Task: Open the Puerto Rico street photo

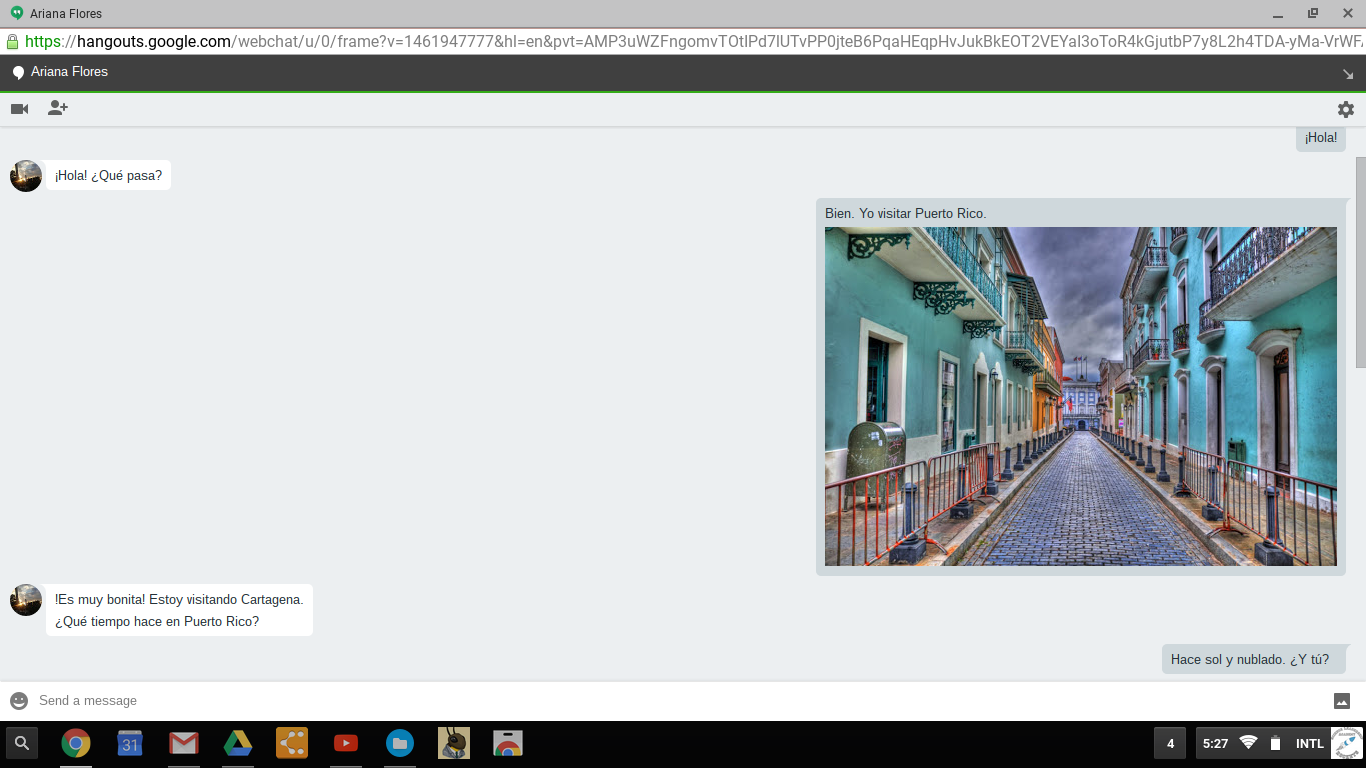Action: tap(1080, 396)
